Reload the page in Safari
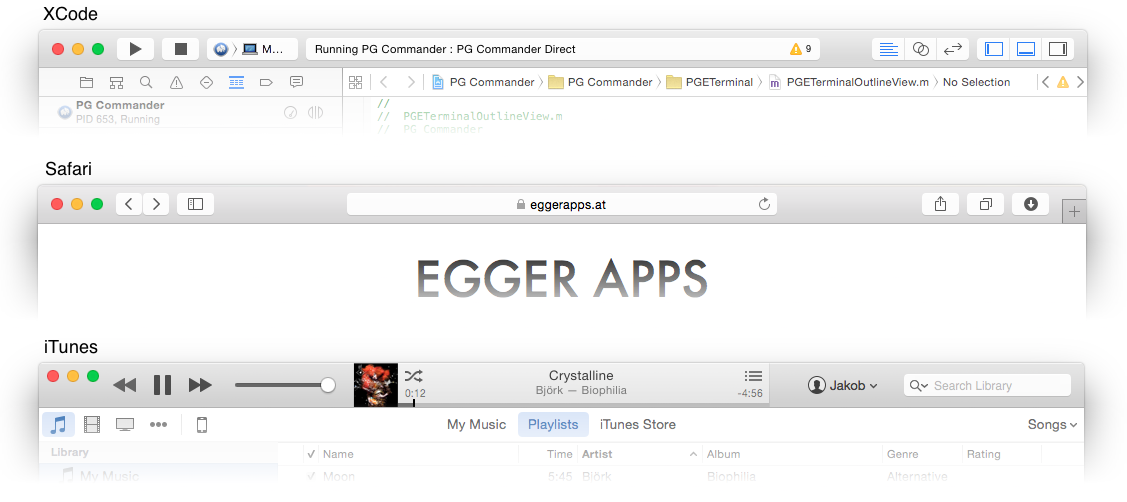 (x=765, y=204)
